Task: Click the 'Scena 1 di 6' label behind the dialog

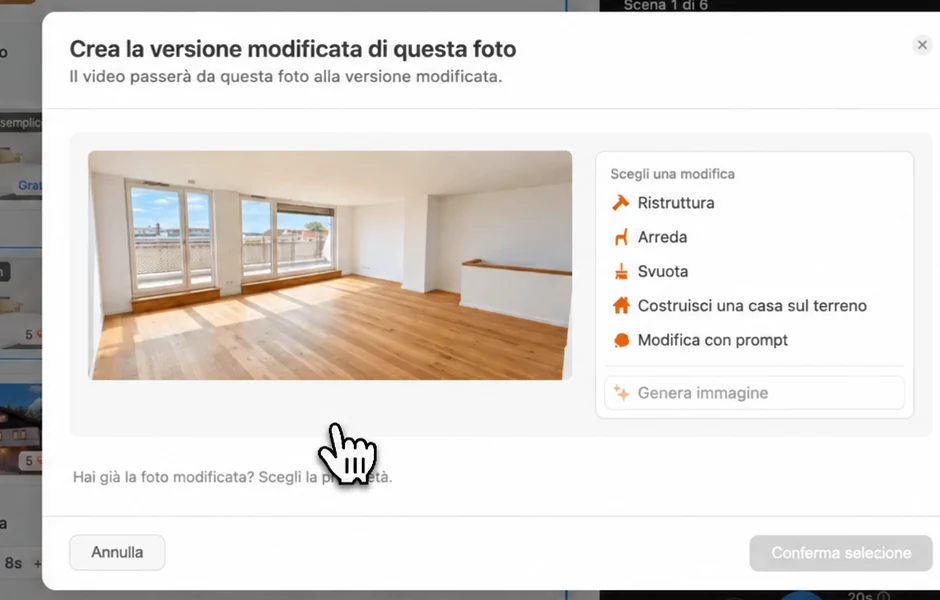Action: pos(665,5)
